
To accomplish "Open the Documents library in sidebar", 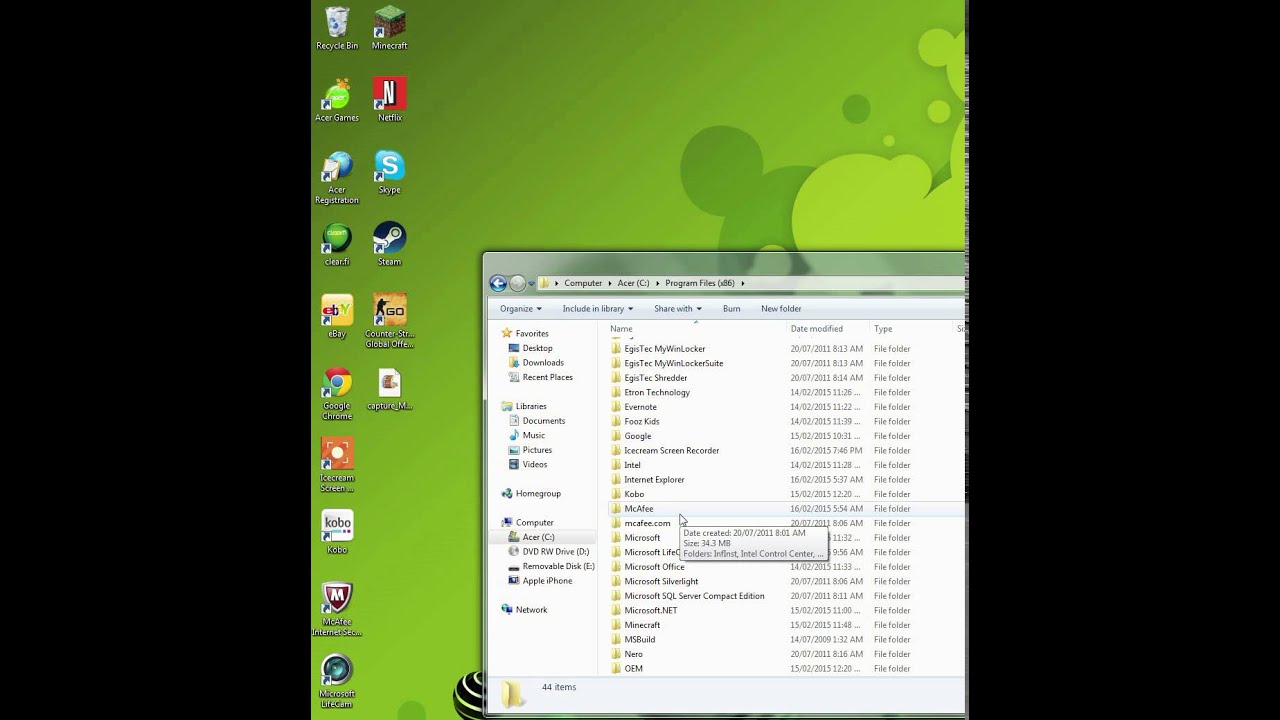I will tap(543, 421).
